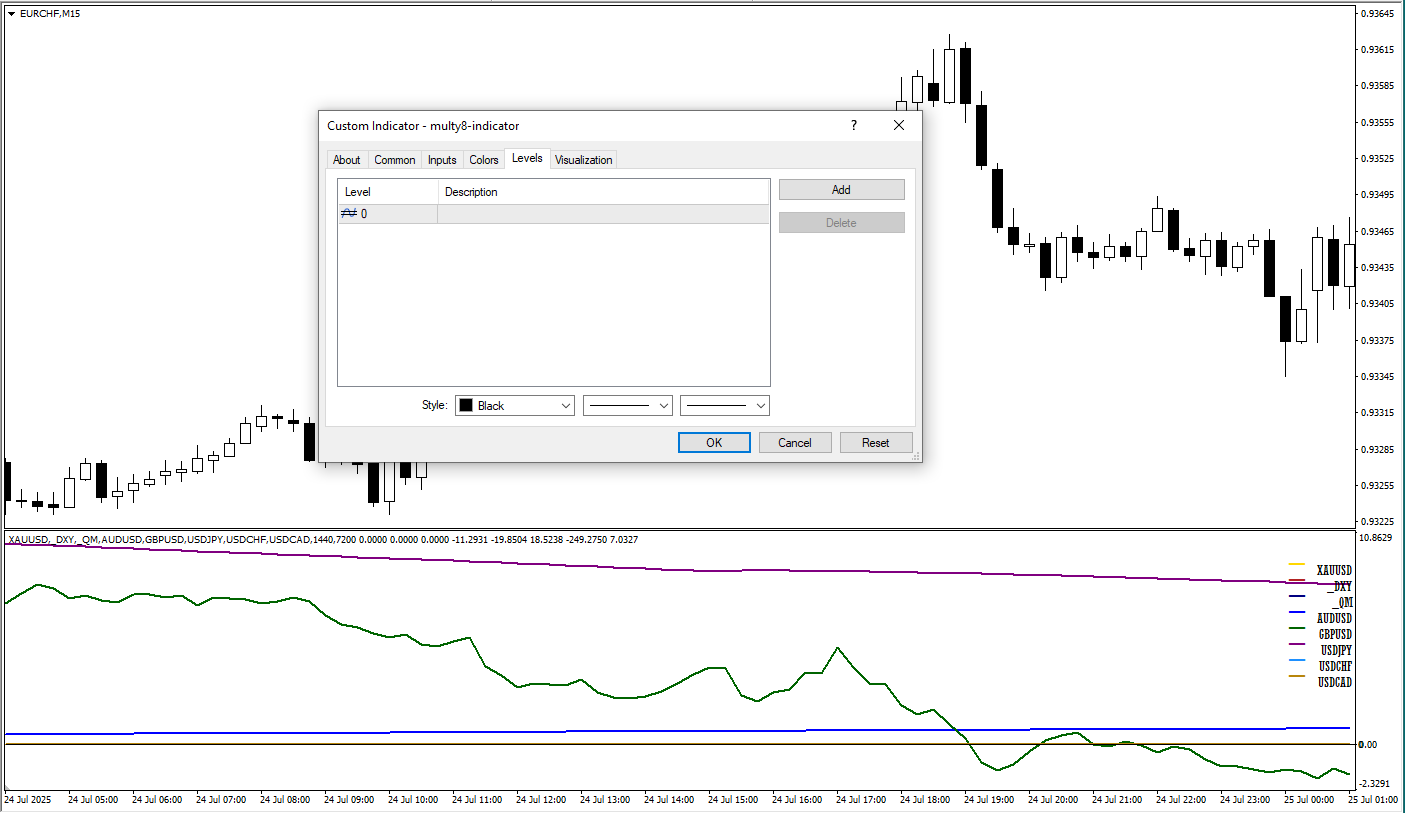Click the black color swatch in Style
1405x813 pixels.
[466, 406]
